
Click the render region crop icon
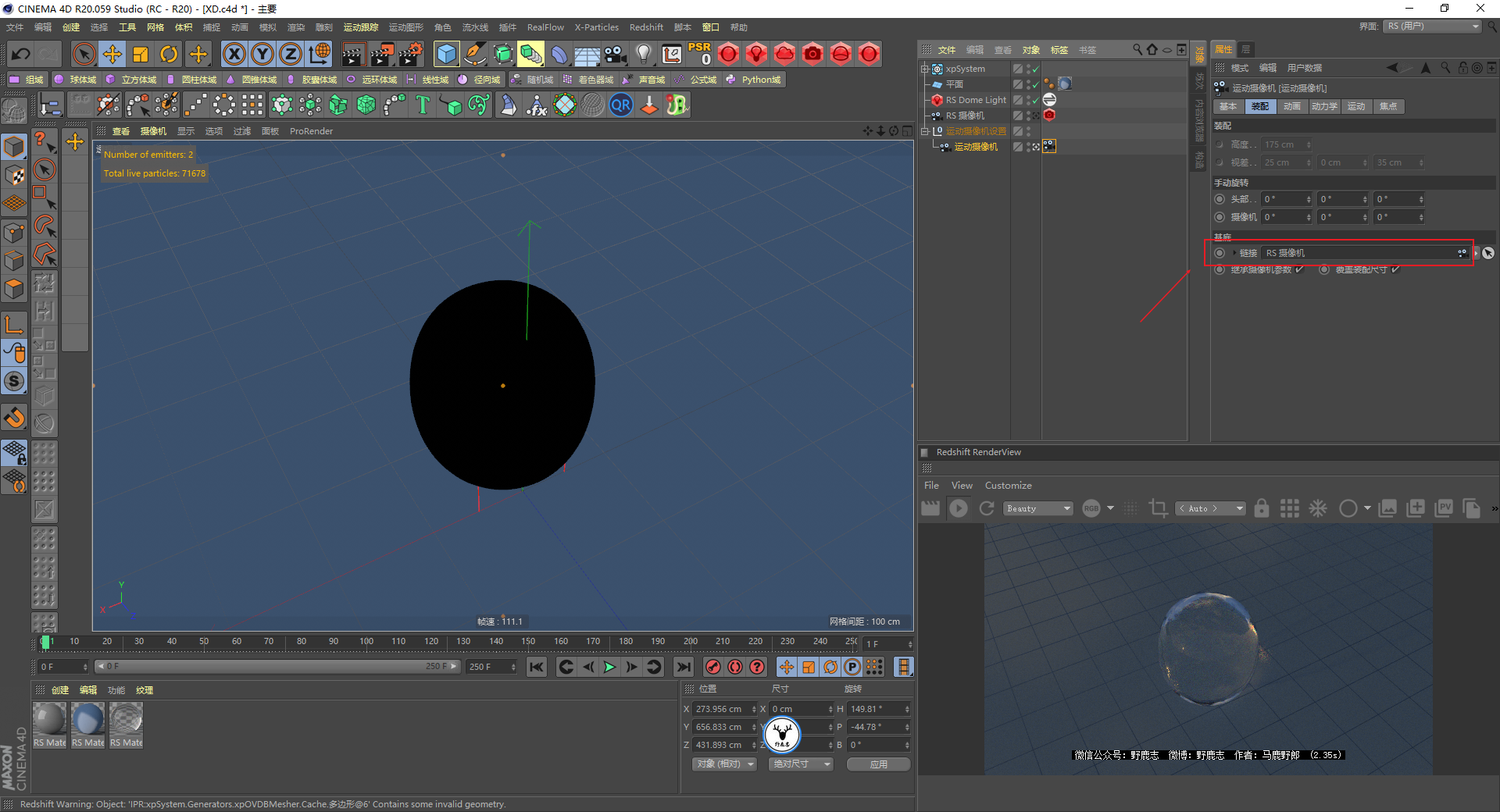(1158, 508)
